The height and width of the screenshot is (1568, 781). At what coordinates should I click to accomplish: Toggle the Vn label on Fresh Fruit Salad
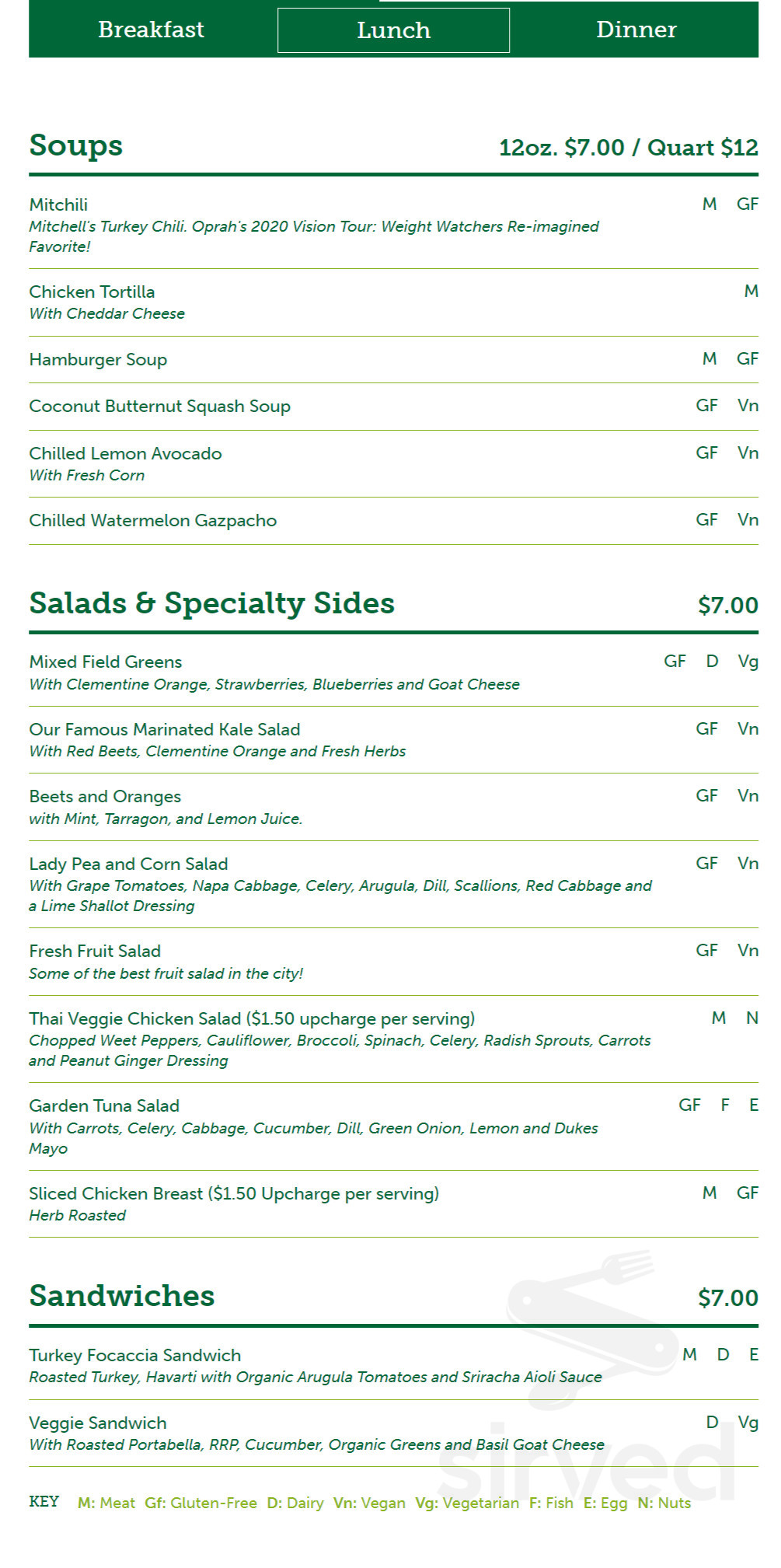748,950
